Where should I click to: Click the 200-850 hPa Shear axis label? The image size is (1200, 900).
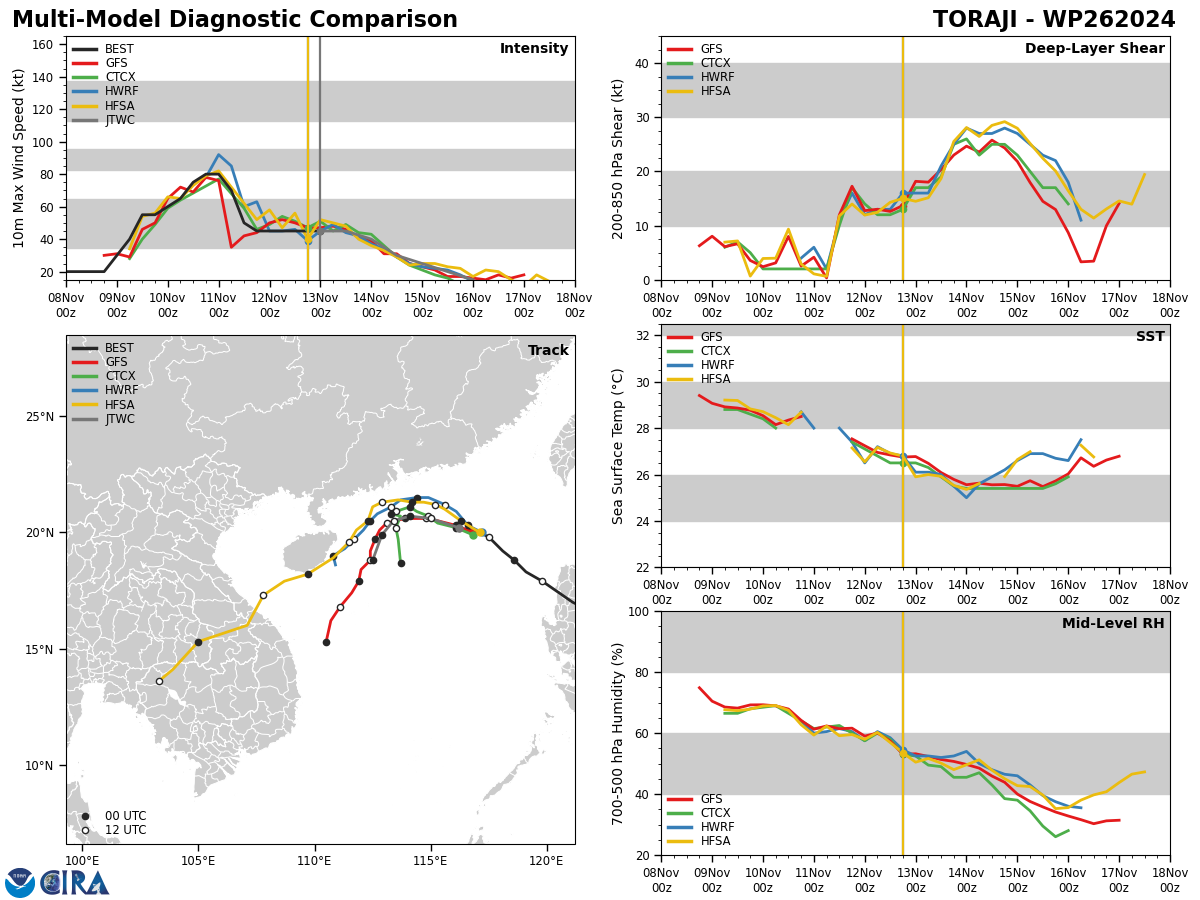(x=618, y=158)
